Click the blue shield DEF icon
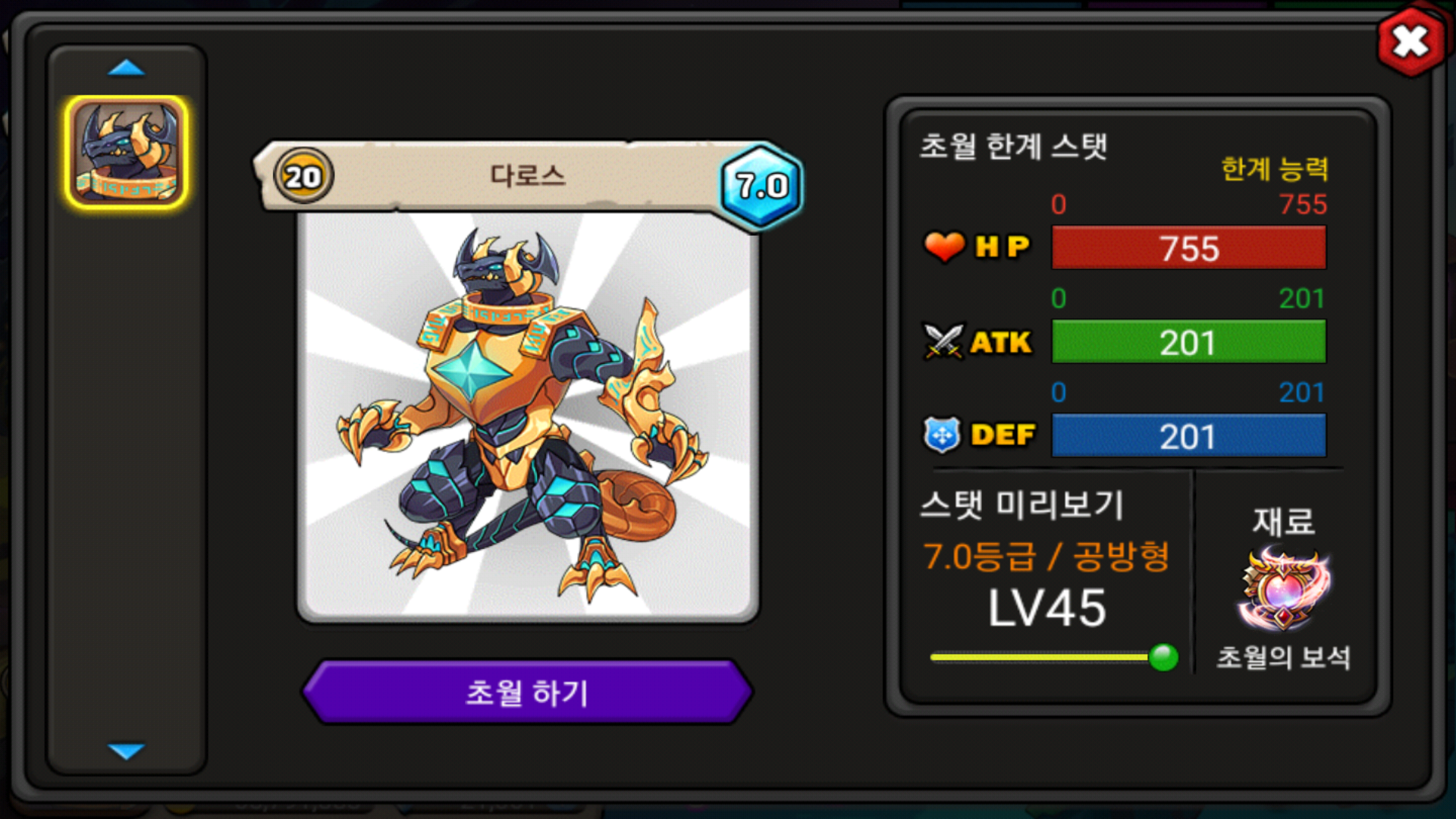 tap(943, 435)
